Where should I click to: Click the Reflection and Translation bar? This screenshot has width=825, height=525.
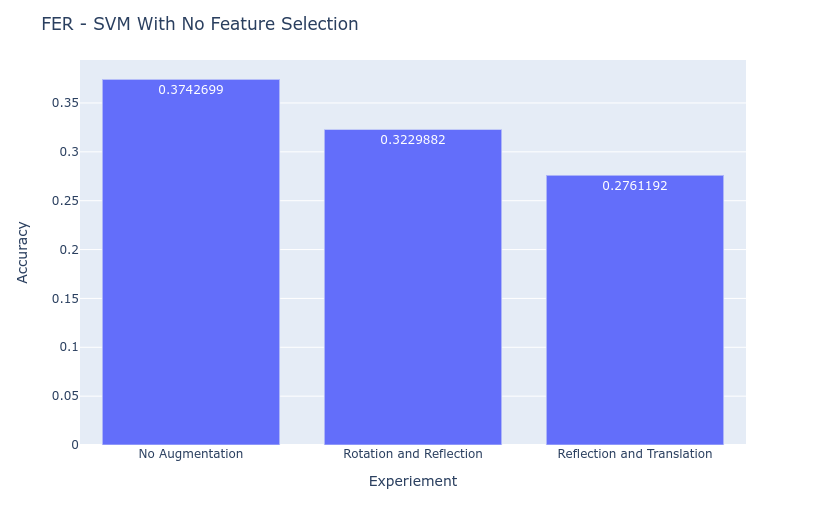pos(635,310)
